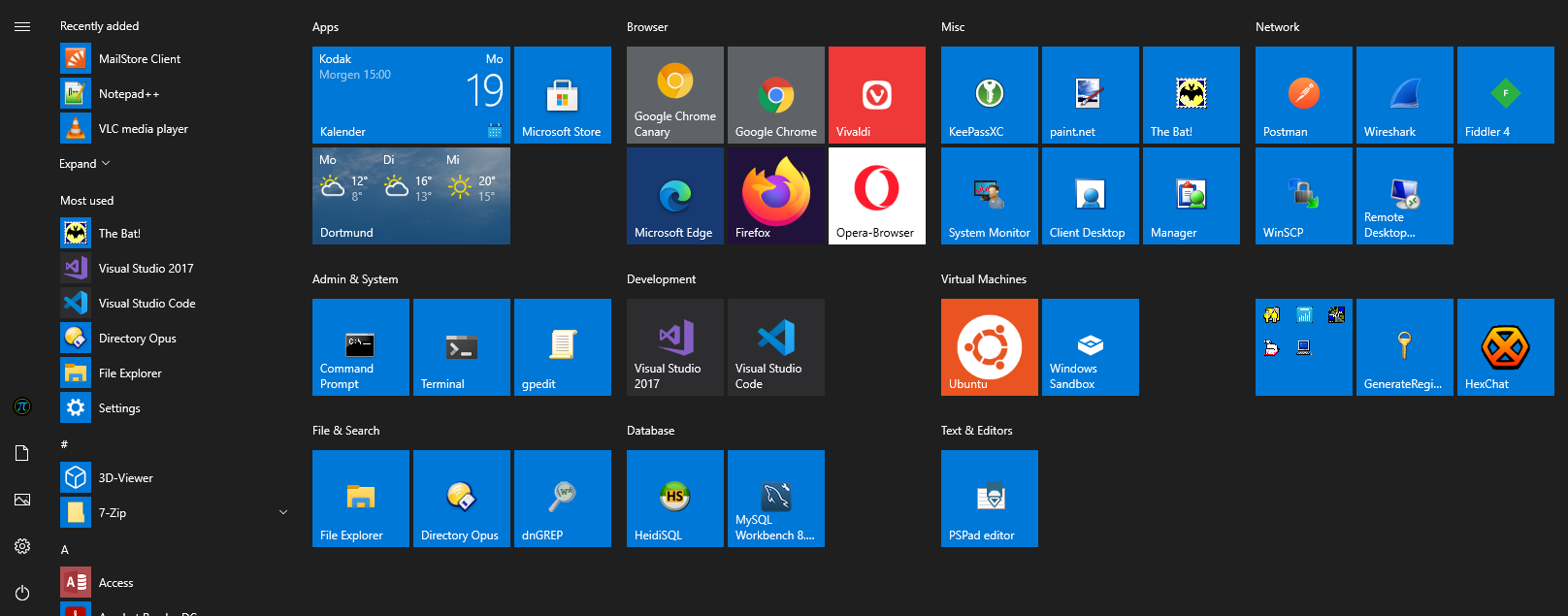This screenshot has height=616, width=1568.
Task: Open Settings in the app list
Action: [x=176, y=408]
